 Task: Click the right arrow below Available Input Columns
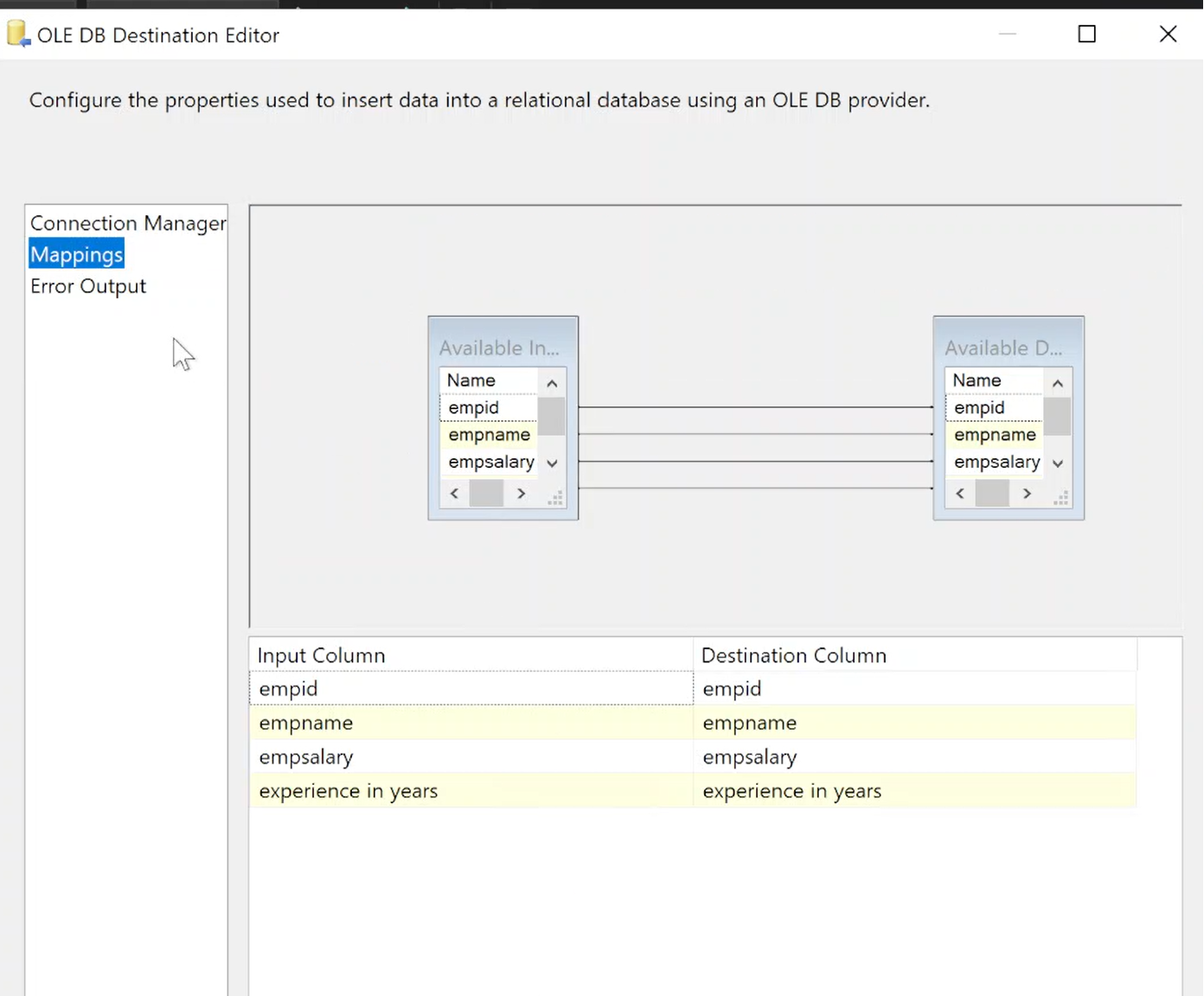[x=521, y=493]
